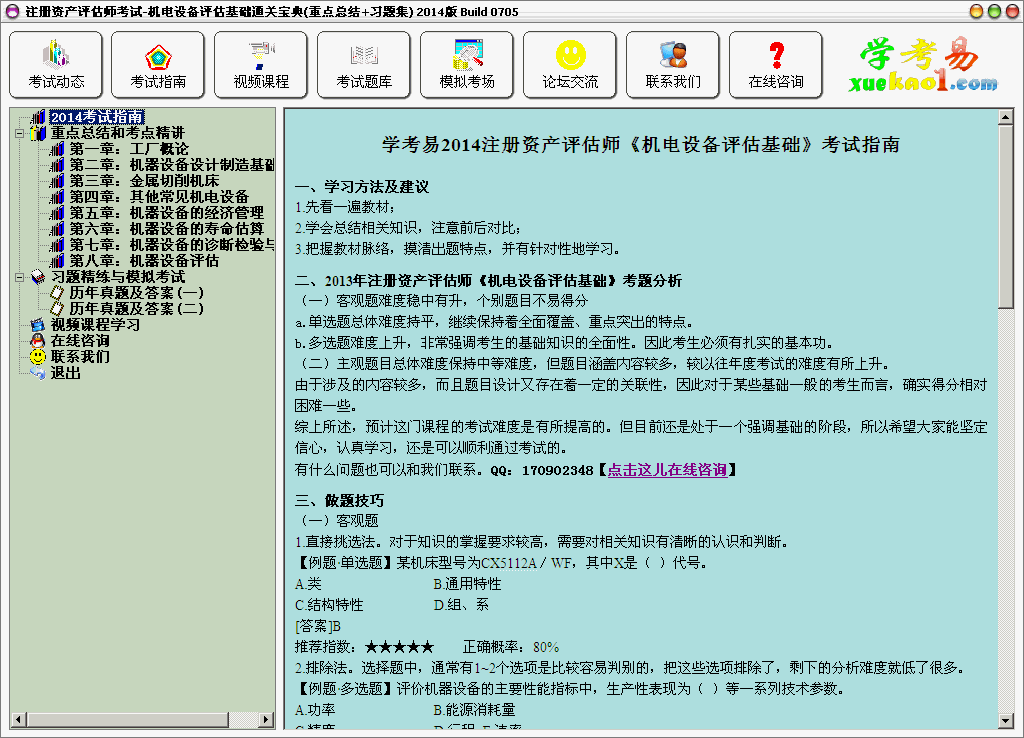Screen dimensions: 1024x738
Task: Collapse the 重点总结和考点精讲 tree node
Action: tap(20, 133)
